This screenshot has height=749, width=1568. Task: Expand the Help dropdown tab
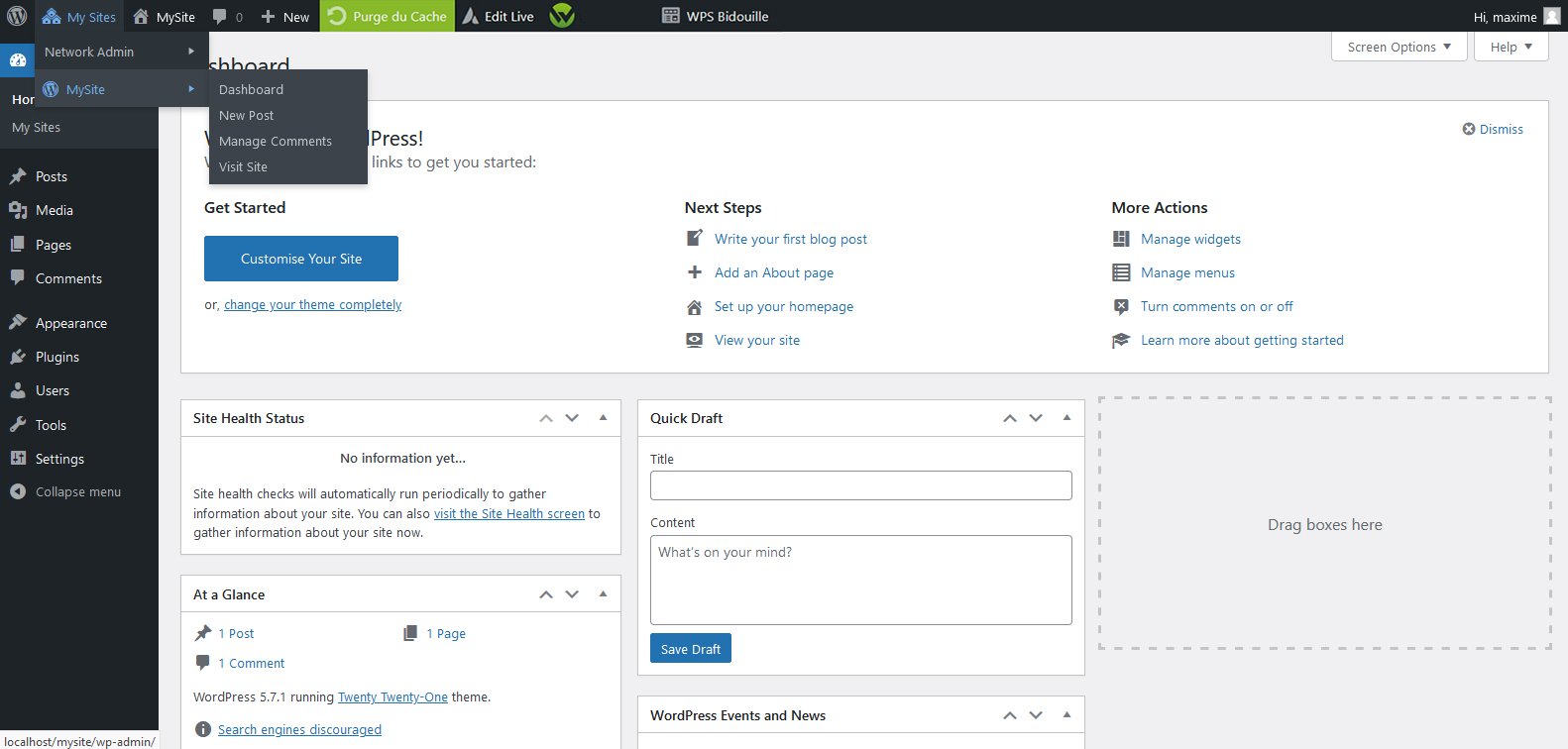[x=1511, y=47]
